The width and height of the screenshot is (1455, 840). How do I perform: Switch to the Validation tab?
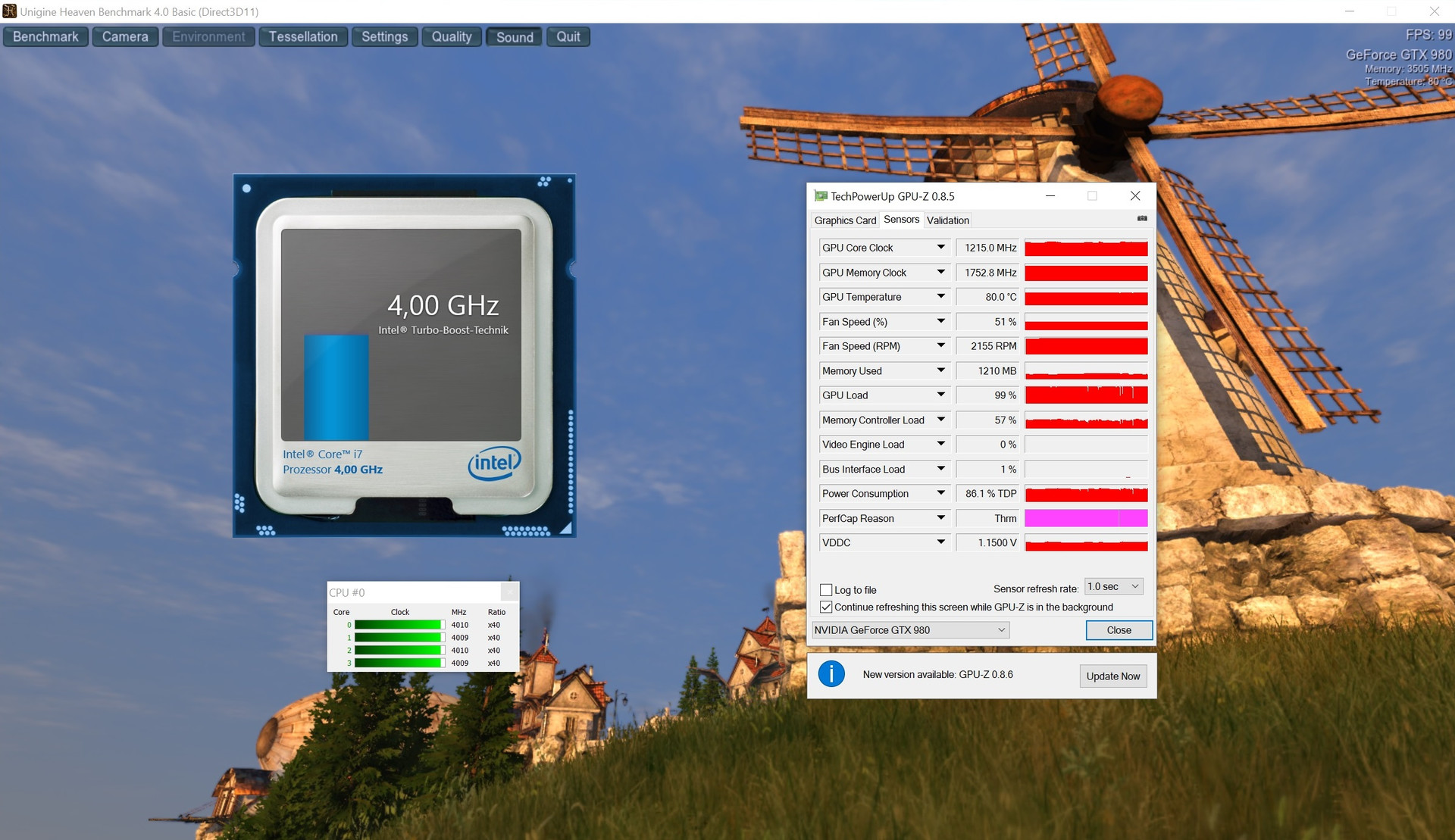tap(947, 220)
